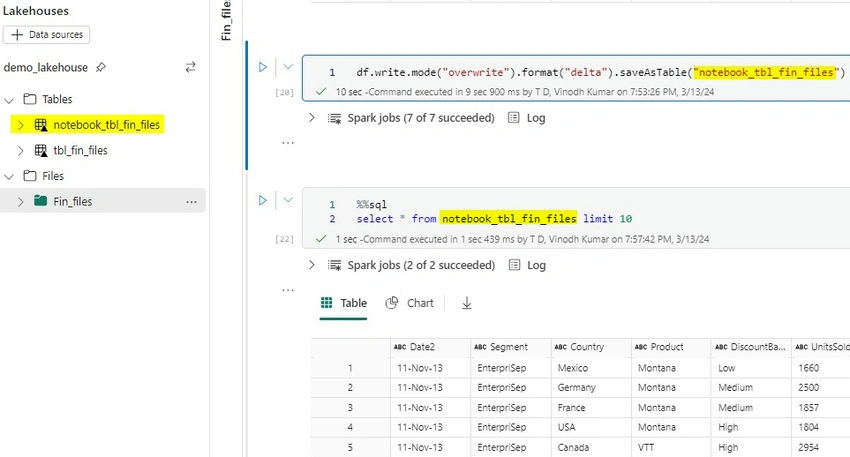Click the Spark jobs icon for 2 jobs

point(334,266)
